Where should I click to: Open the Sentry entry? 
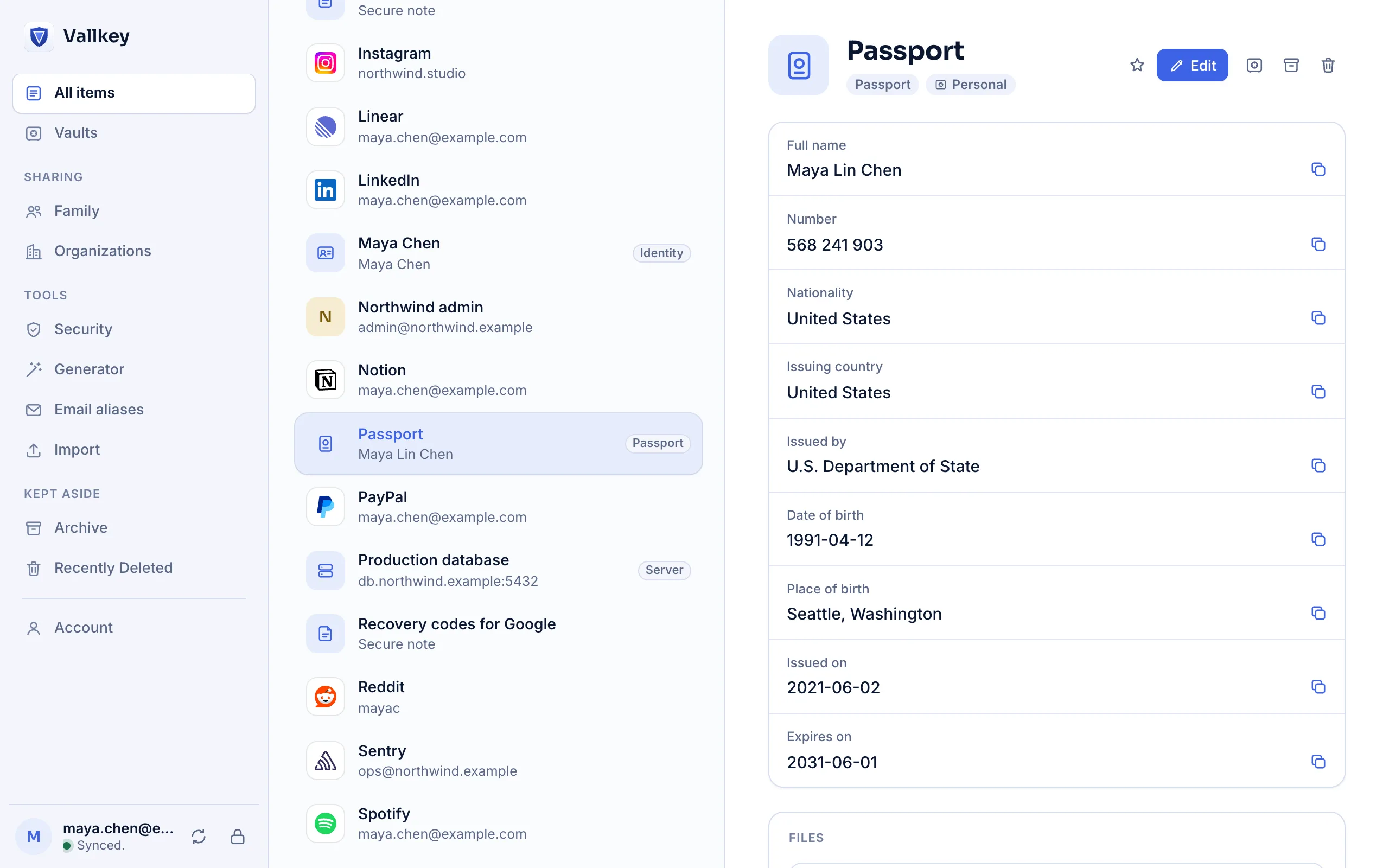(498, 761)
